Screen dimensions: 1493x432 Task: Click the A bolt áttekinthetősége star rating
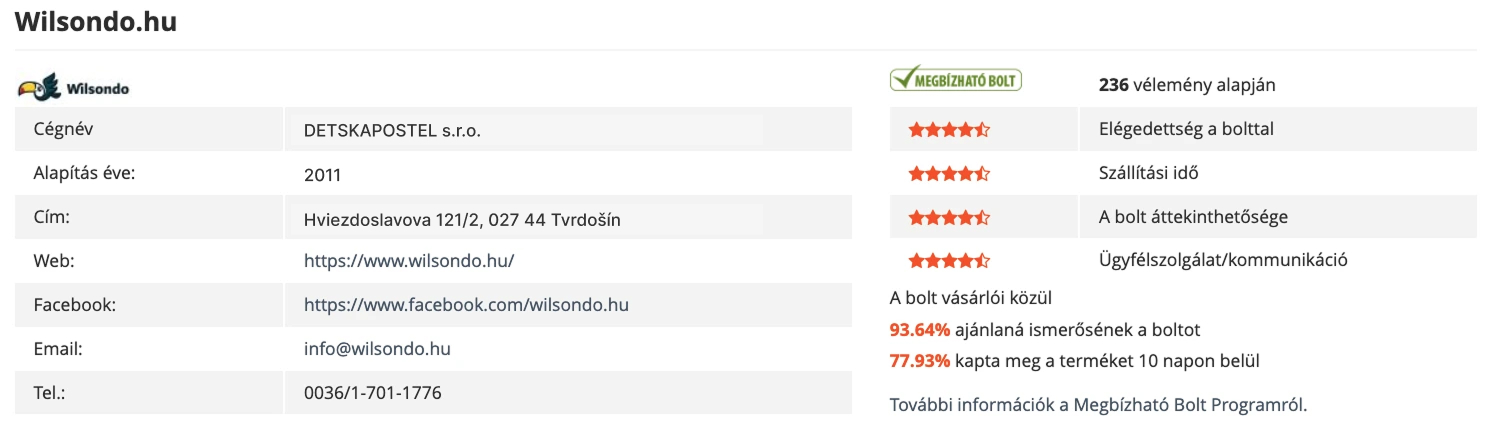point(948,217)
